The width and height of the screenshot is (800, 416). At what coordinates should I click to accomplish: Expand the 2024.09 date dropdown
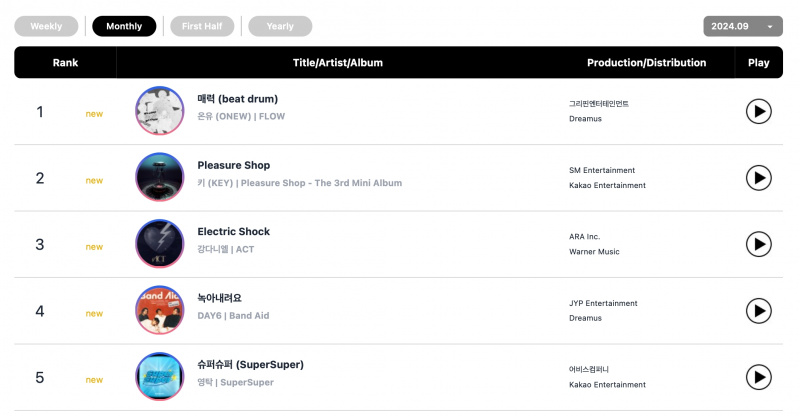tap(743, 26)
